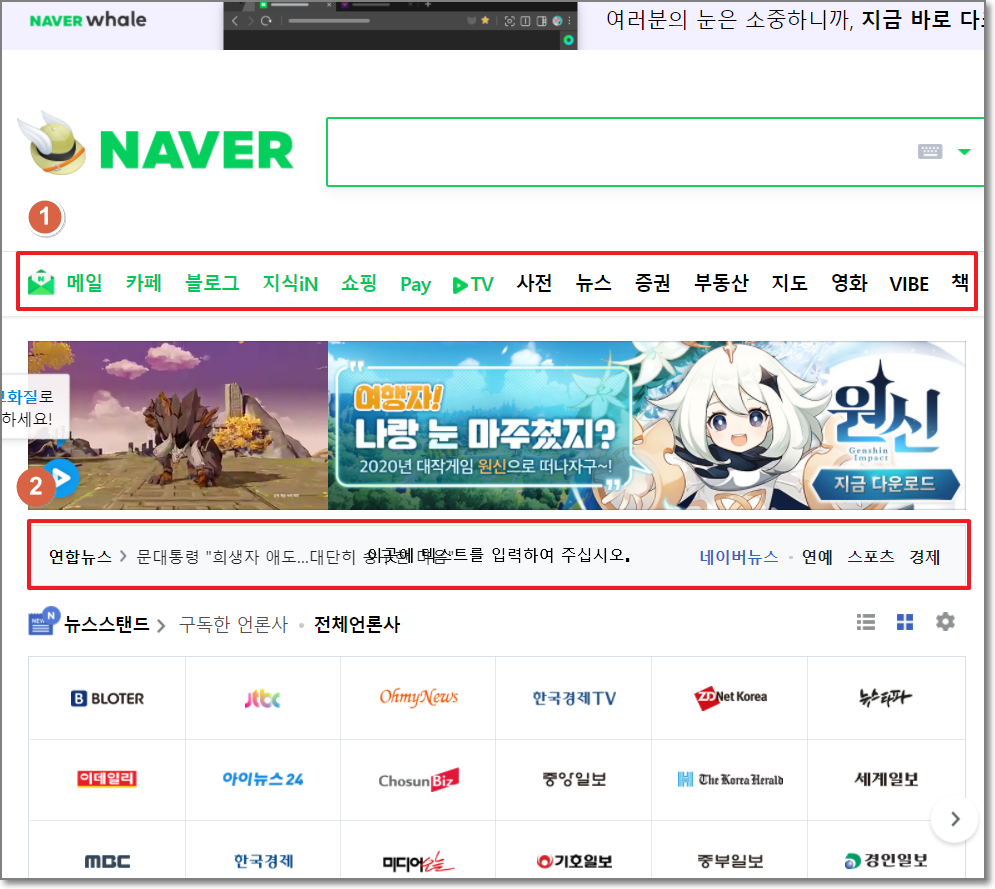Switch to 구독한 언론사 tab
Screen dimensions: 995x889
[x=234, y=624]
